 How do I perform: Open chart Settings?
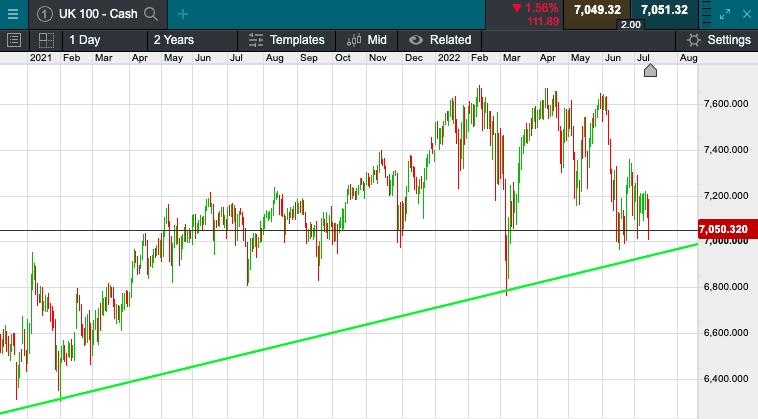click(x=717, y=40)
